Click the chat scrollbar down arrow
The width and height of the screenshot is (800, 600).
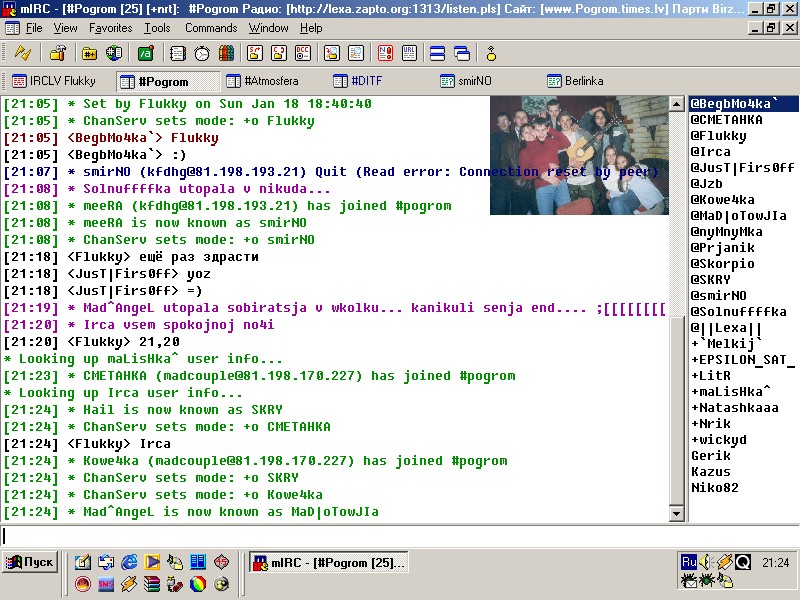[676, 514]
